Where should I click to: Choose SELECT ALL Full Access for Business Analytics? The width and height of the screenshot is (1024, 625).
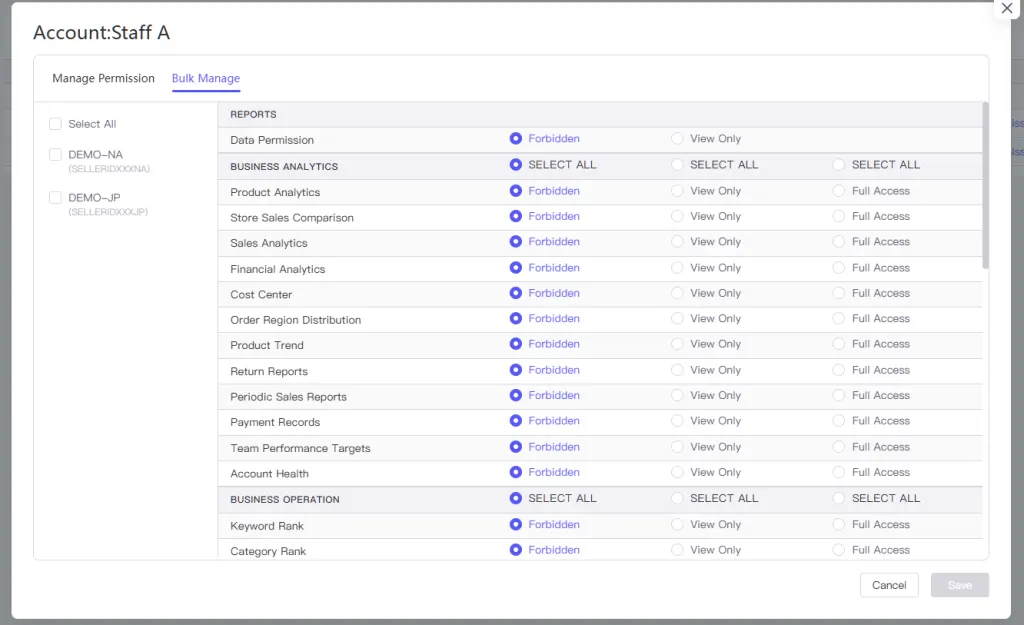click(x=839, y=165)
